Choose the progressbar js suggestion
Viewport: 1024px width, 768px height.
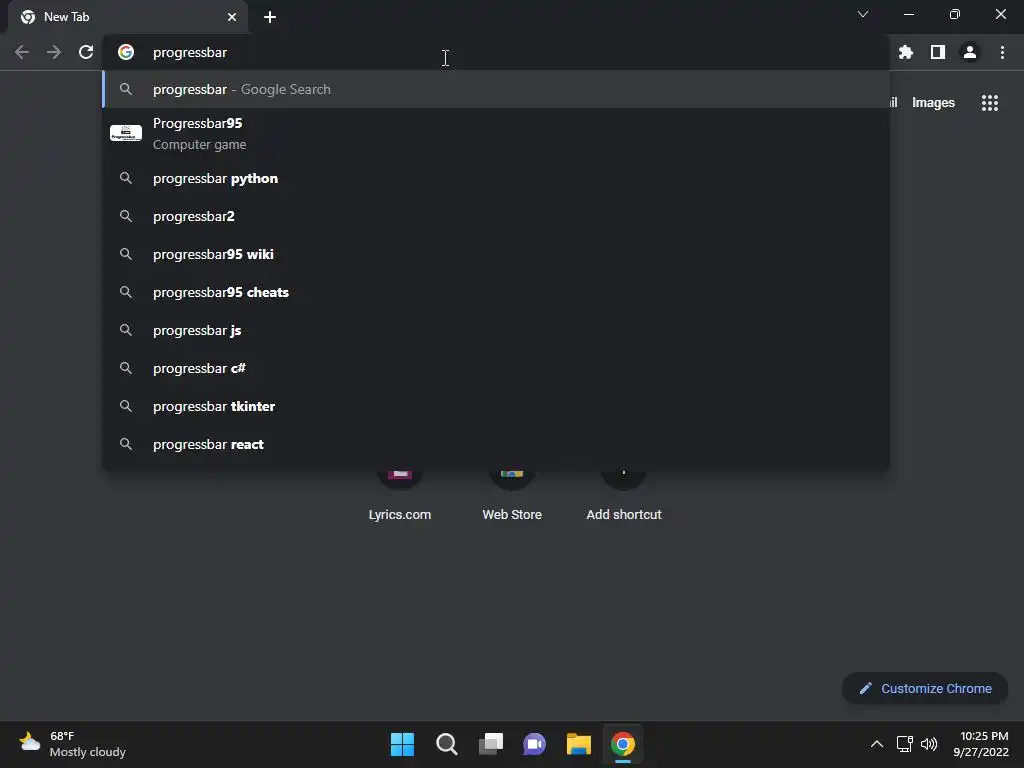(496, 330)
